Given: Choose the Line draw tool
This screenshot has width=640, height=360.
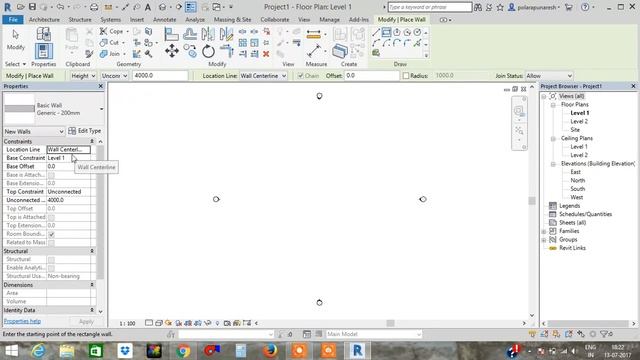Looking at the screenshot, I should (376, 32).
